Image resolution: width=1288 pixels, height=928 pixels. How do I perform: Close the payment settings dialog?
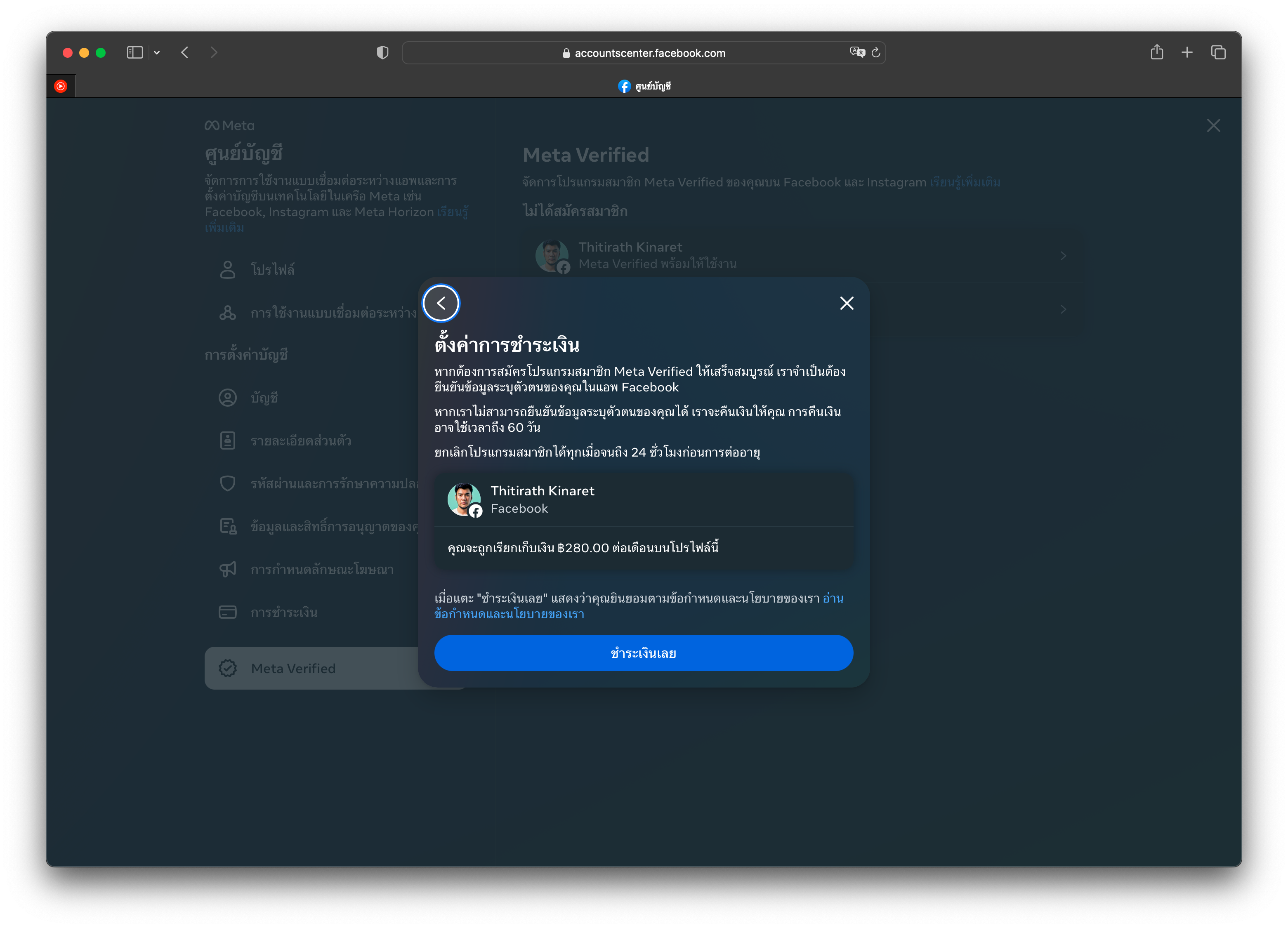[846, 303]
